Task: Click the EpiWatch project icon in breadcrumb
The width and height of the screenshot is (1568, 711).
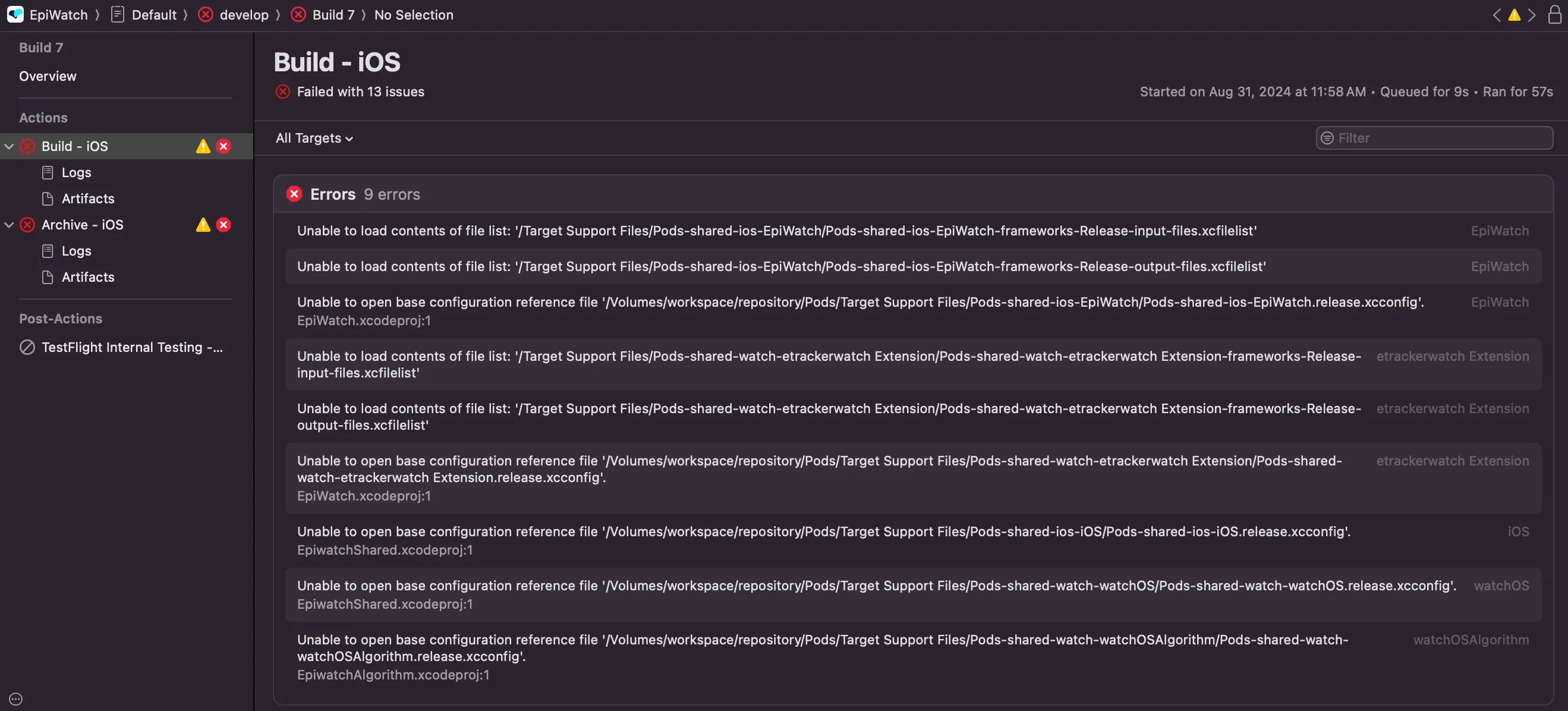Action: point(15,15)
